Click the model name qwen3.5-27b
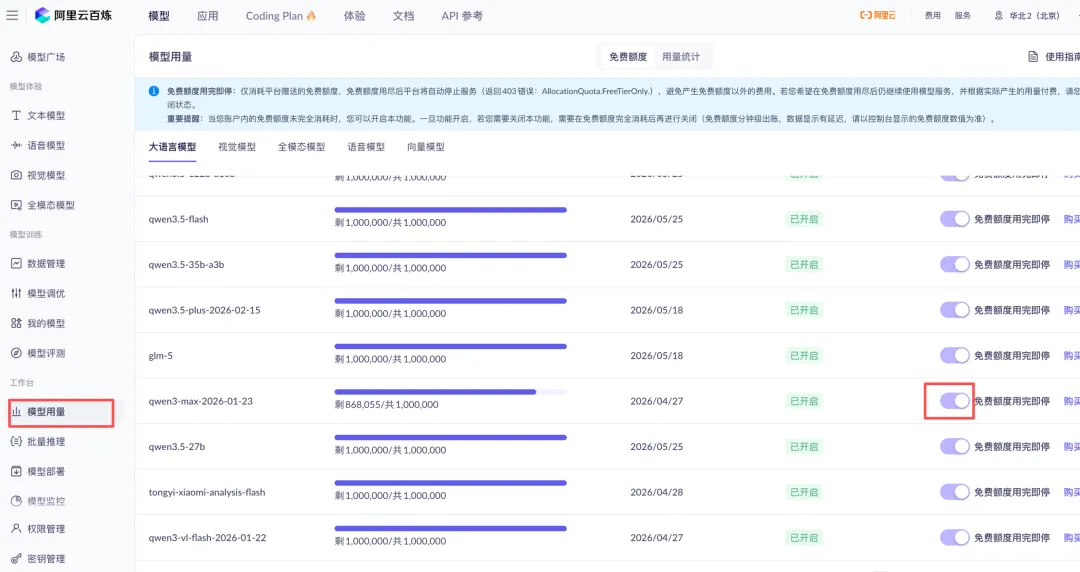This screenshot has width=1080, height=572. [x=176, y=447]
